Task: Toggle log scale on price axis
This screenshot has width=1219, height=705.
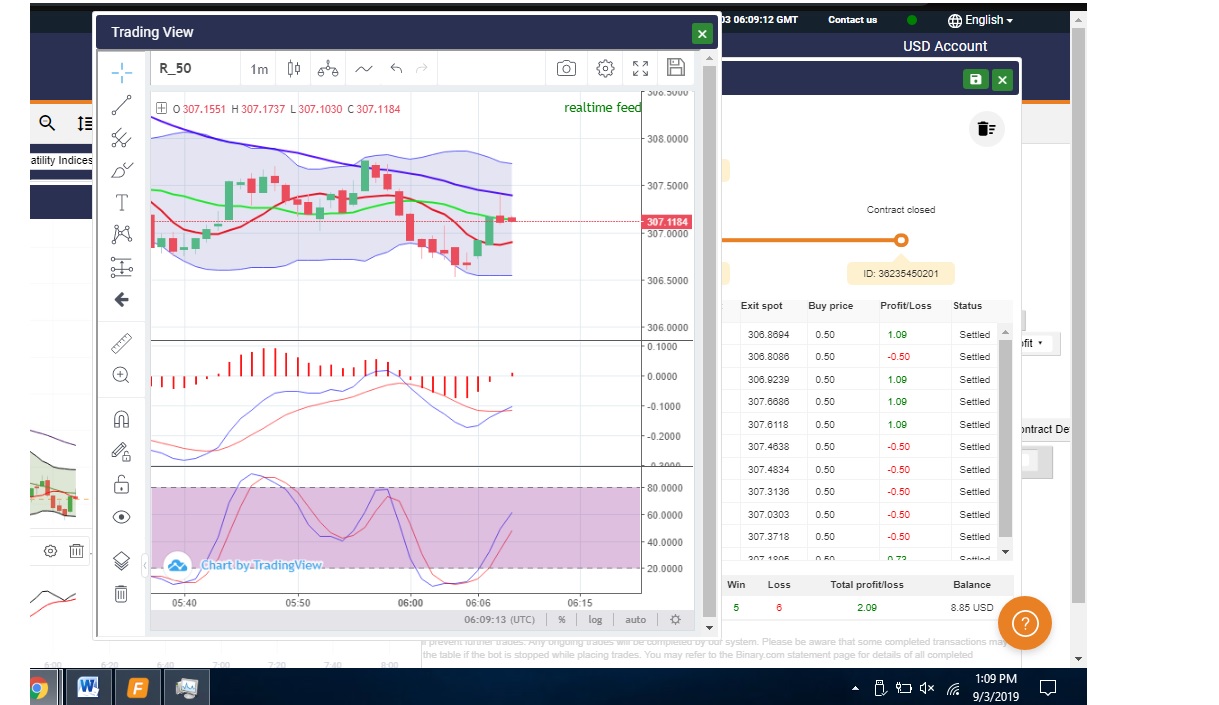Action: (x=595, y=620)
